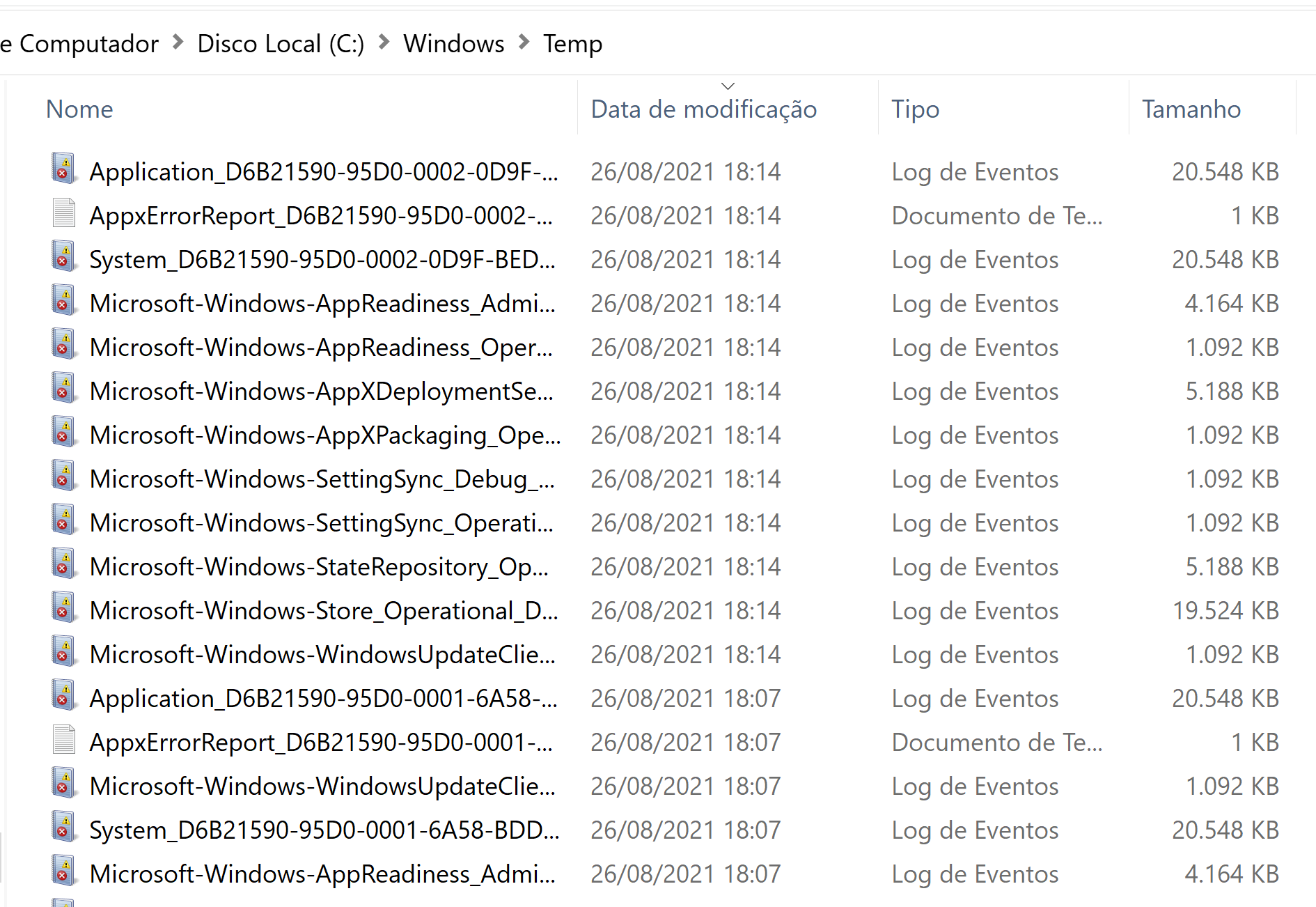
Task: Click event log icon for Application_D6B21590-95D0-0001-6A58 file
Action: click(x=64, y=695)
